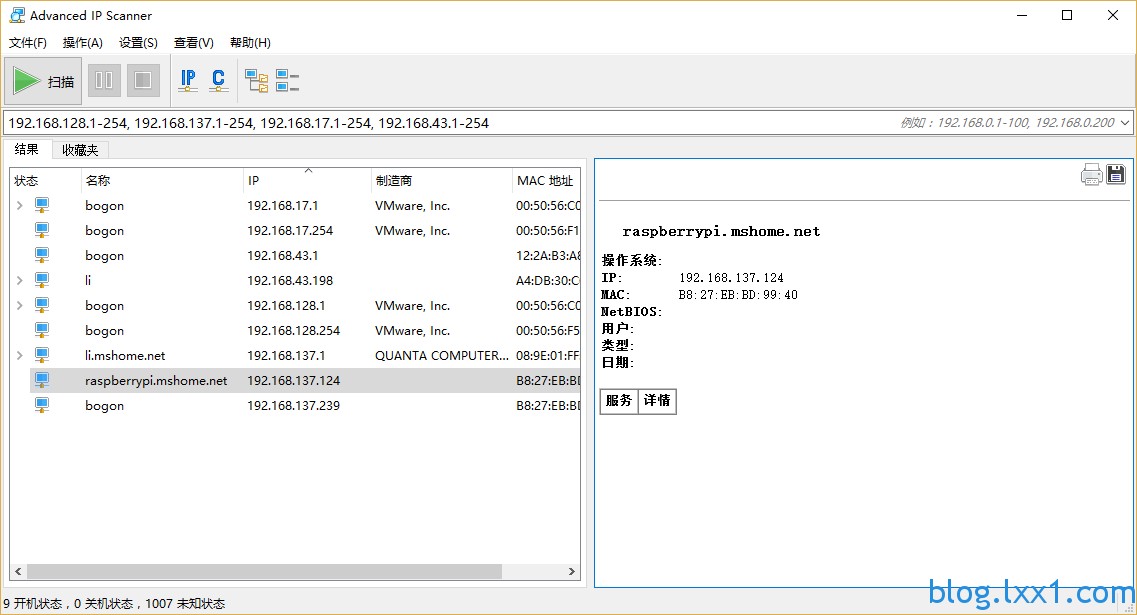Click the C subnet class toolbar icon
Screen dimensions: 1137x615
(x=218, y=81)
